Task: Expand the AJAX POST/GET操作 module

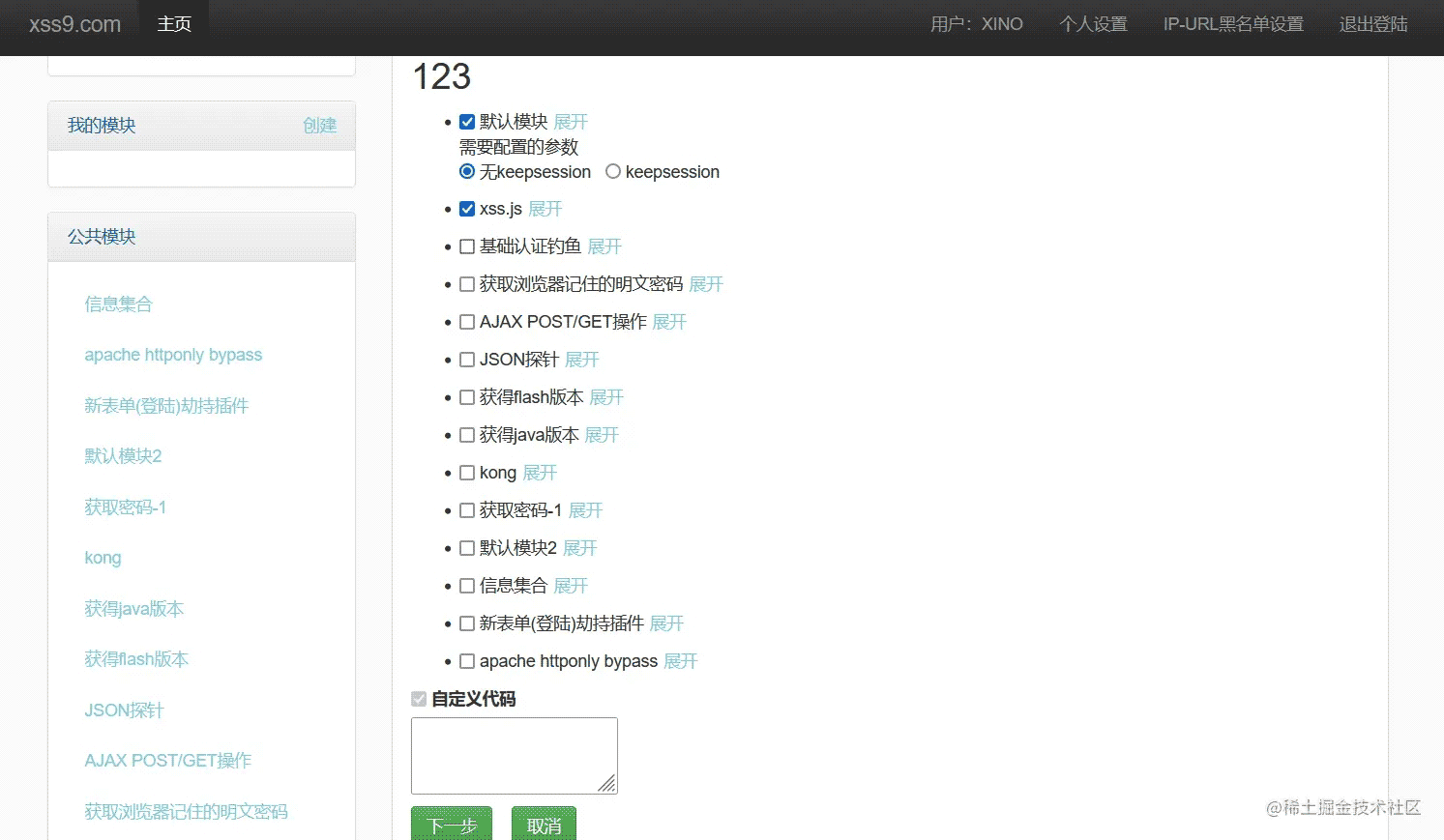Action: coord(669,322)
